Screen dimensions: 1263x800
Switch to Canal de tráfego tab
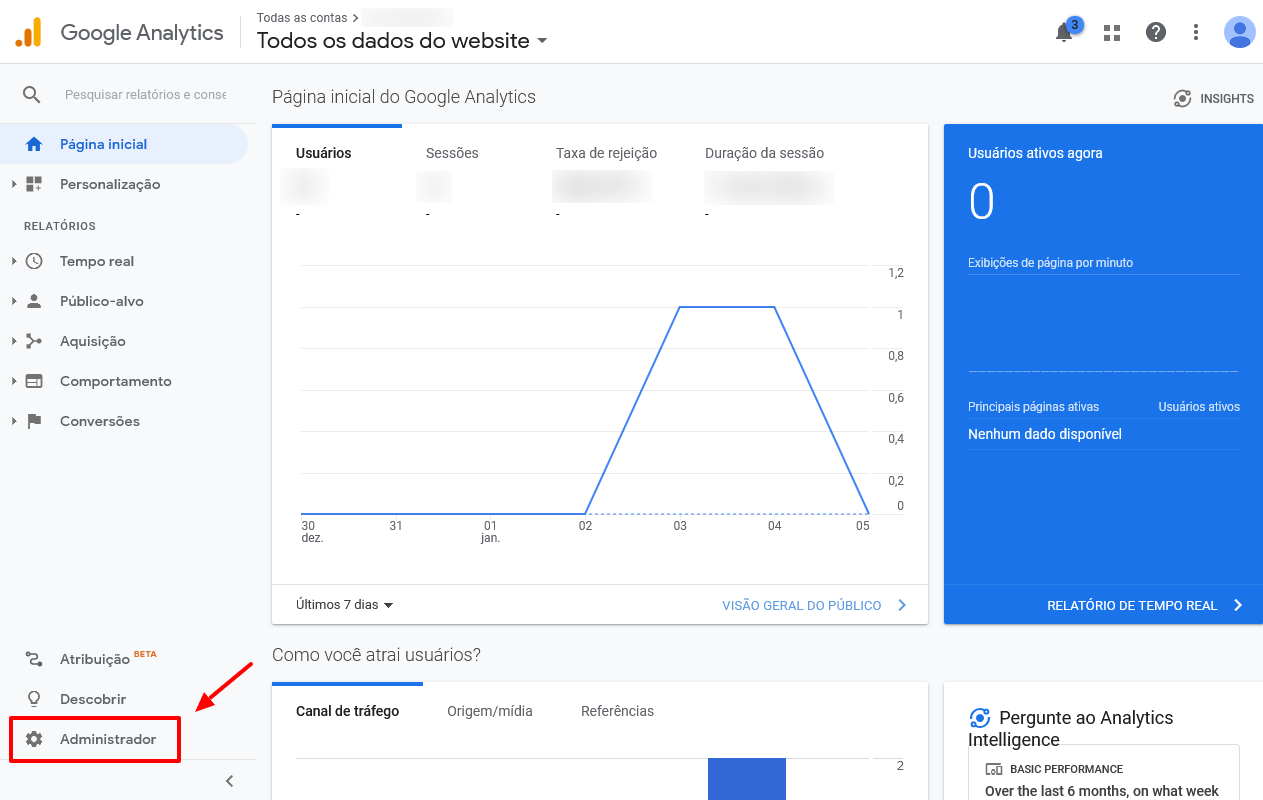[x=347, y=711]
